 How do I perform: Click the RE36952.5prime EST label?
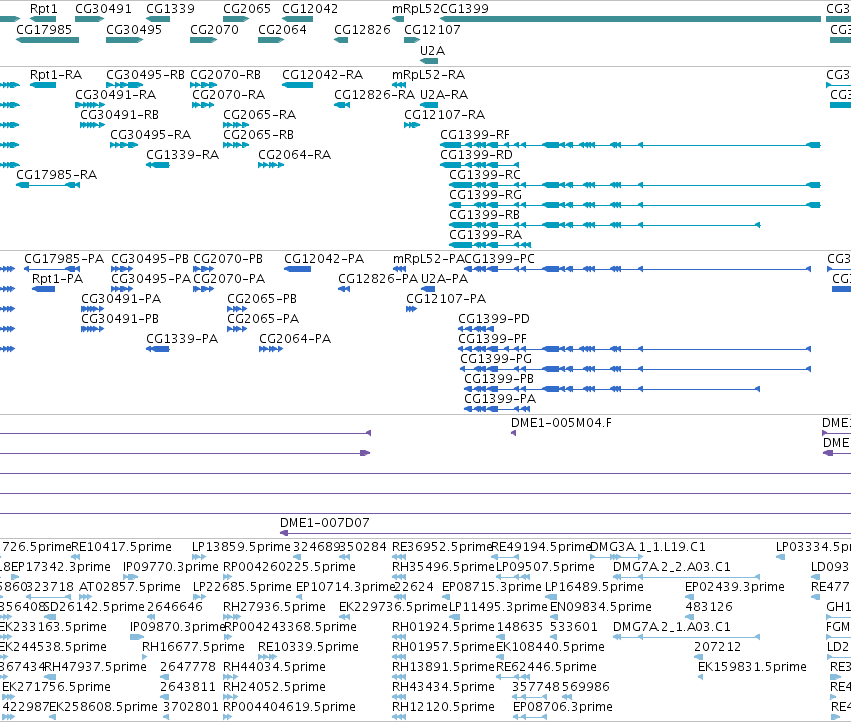tap(442, 547)
